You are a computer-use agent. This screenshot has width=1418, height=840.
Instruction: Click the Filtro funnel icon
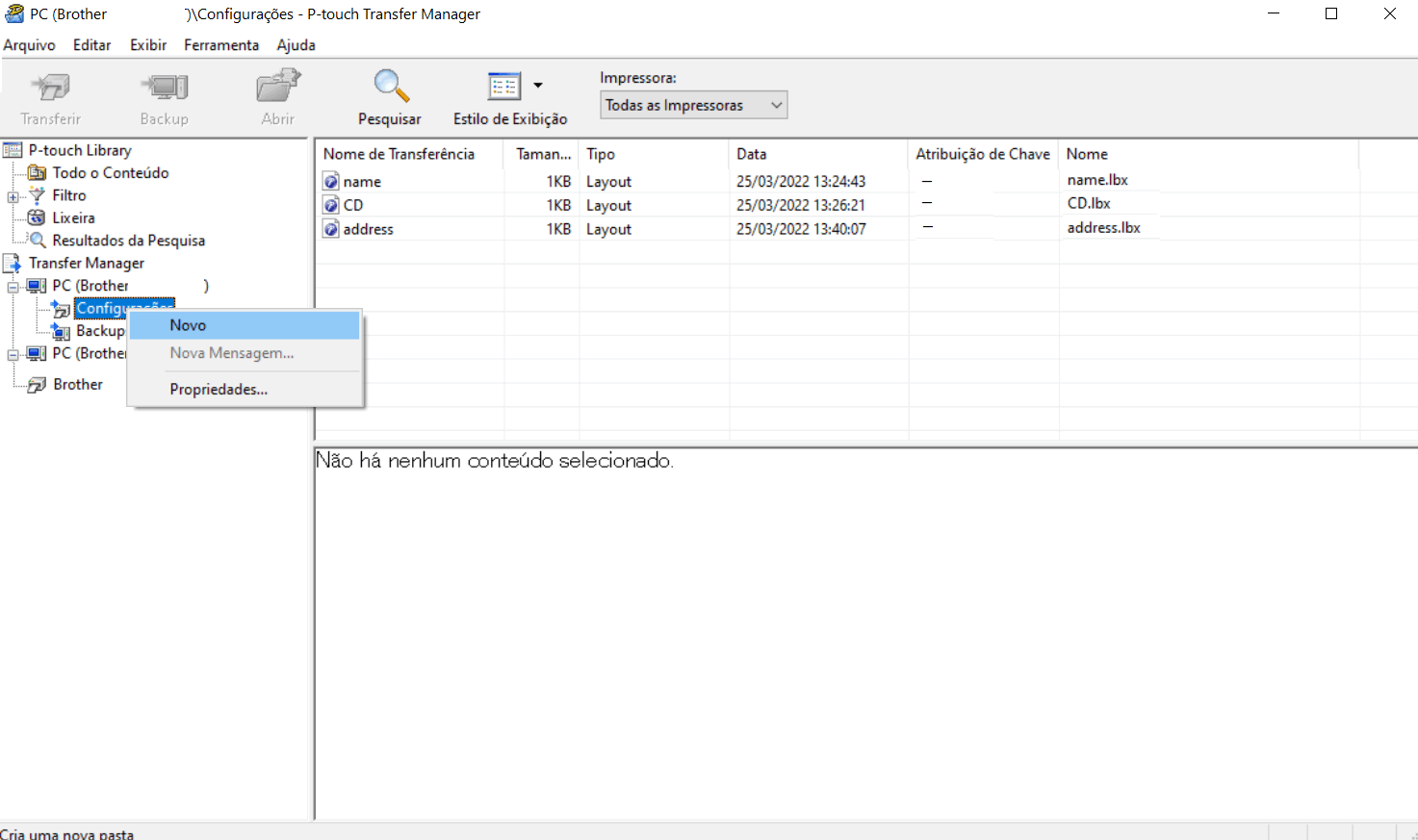click(37, 195)
